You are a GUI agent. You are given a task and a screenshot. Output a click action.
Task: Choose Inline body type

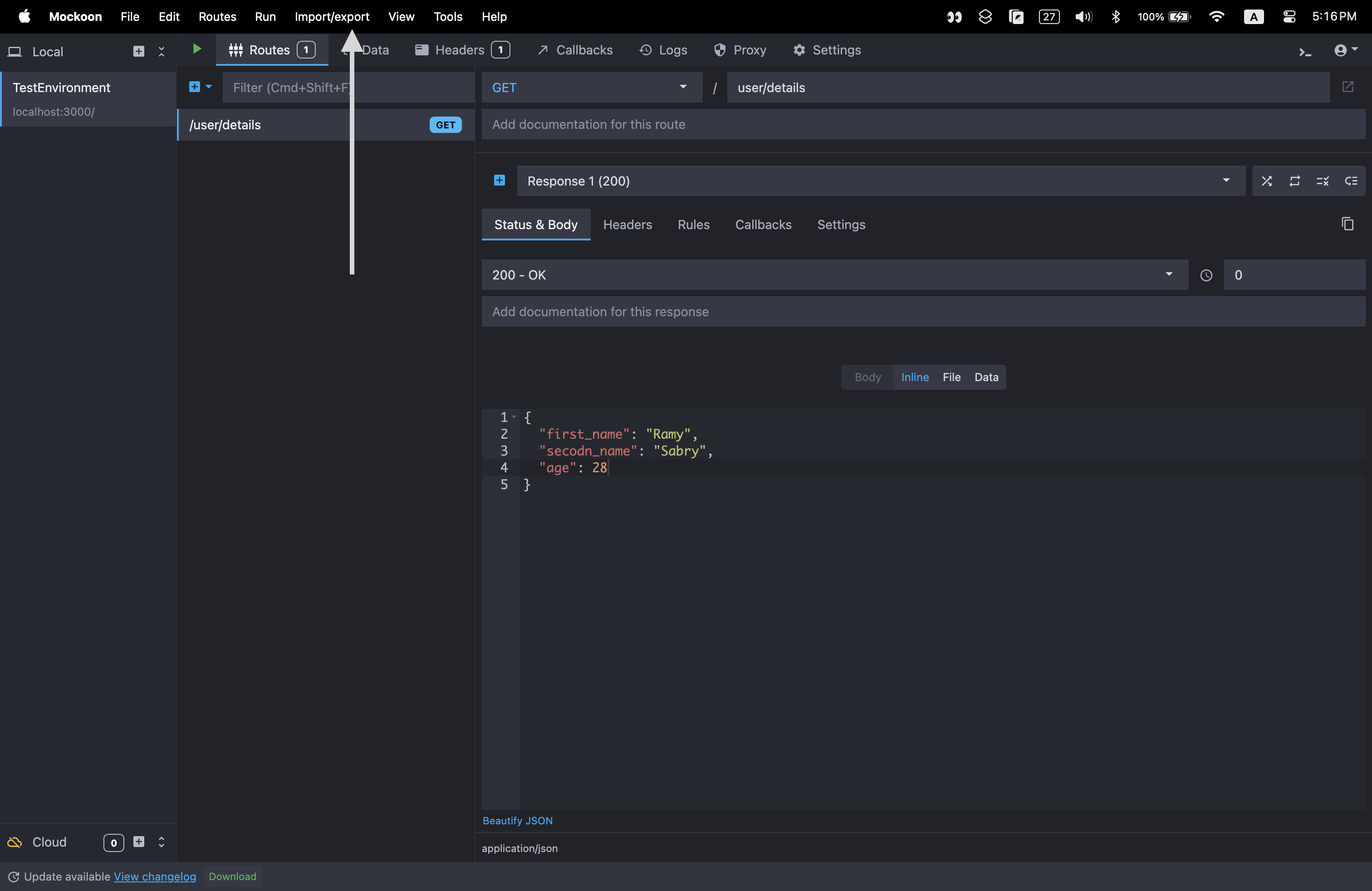pos(915,377)
